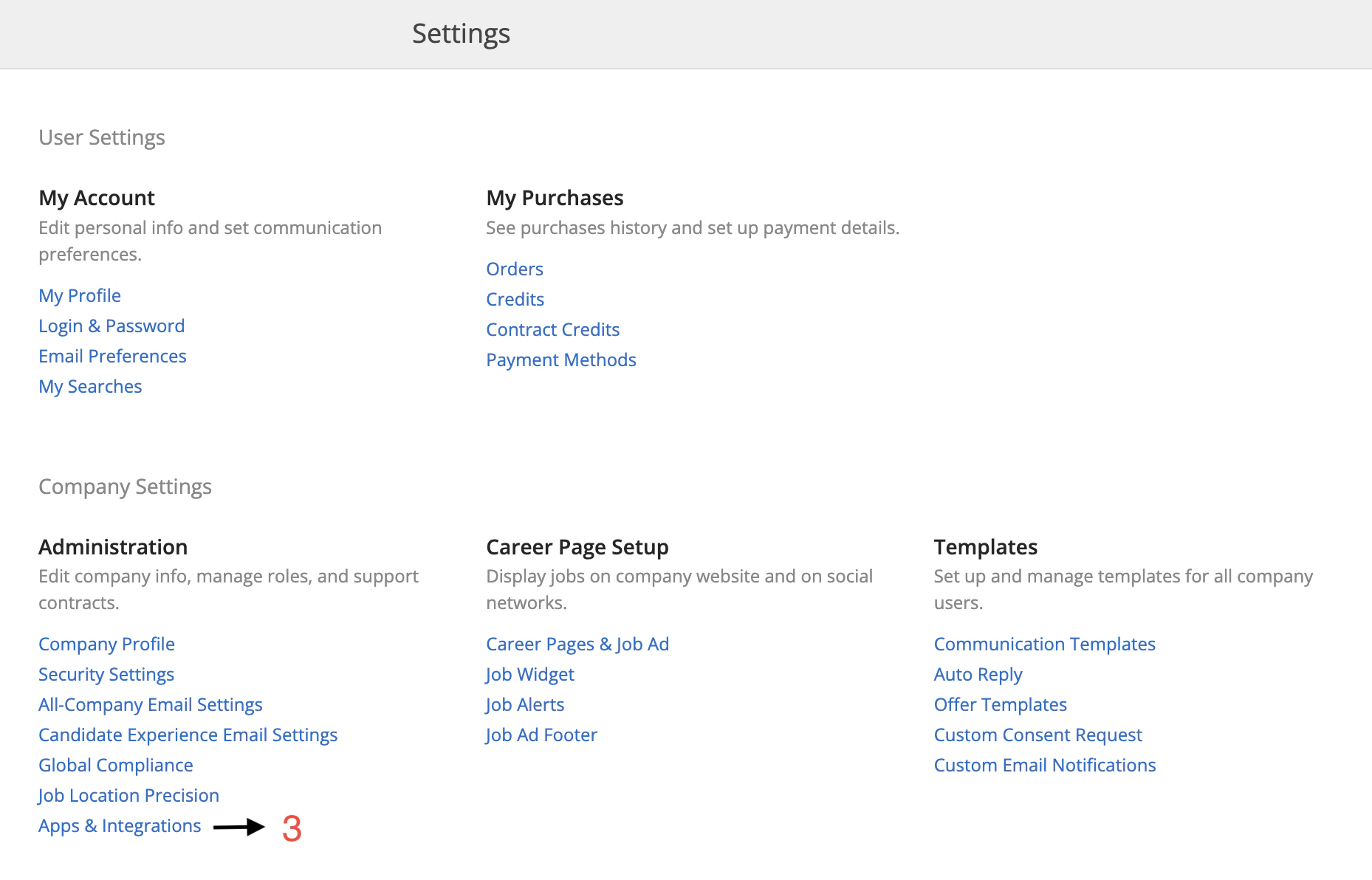Open My Profile settings
1372x880 pixels.
79,295
